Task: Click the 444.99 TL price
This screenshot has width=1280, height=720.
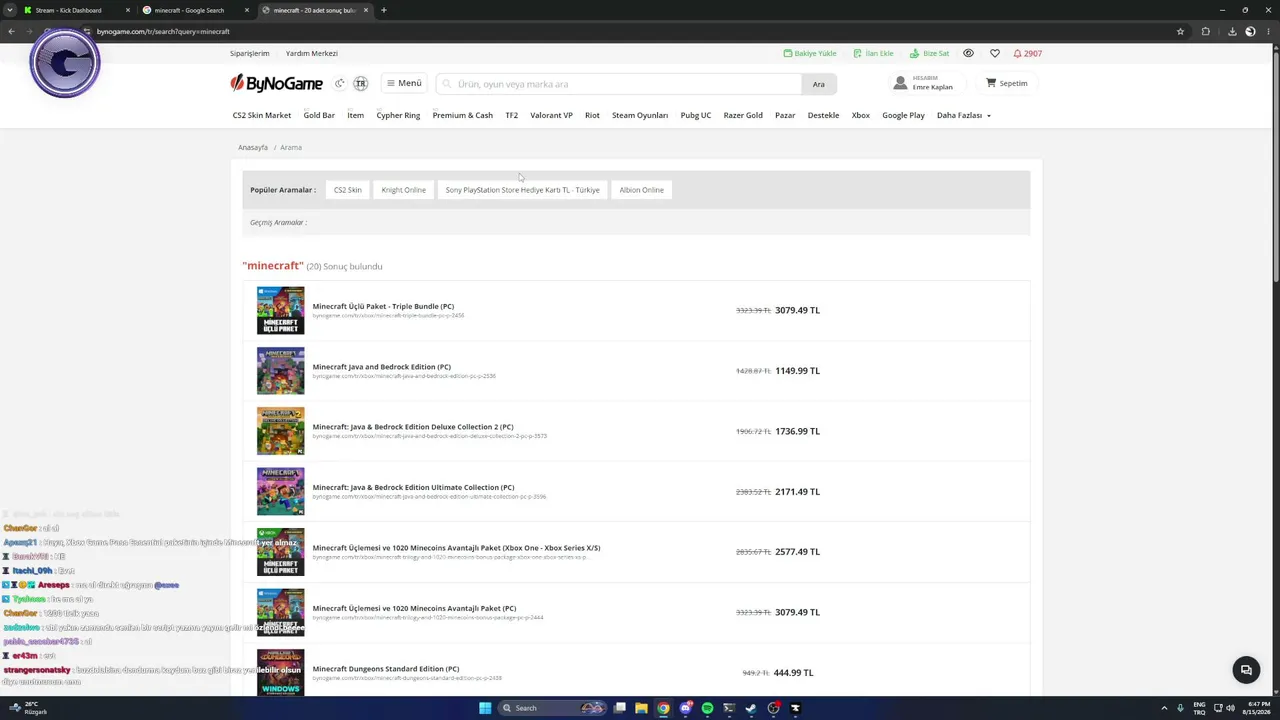Action: point(795,673)
